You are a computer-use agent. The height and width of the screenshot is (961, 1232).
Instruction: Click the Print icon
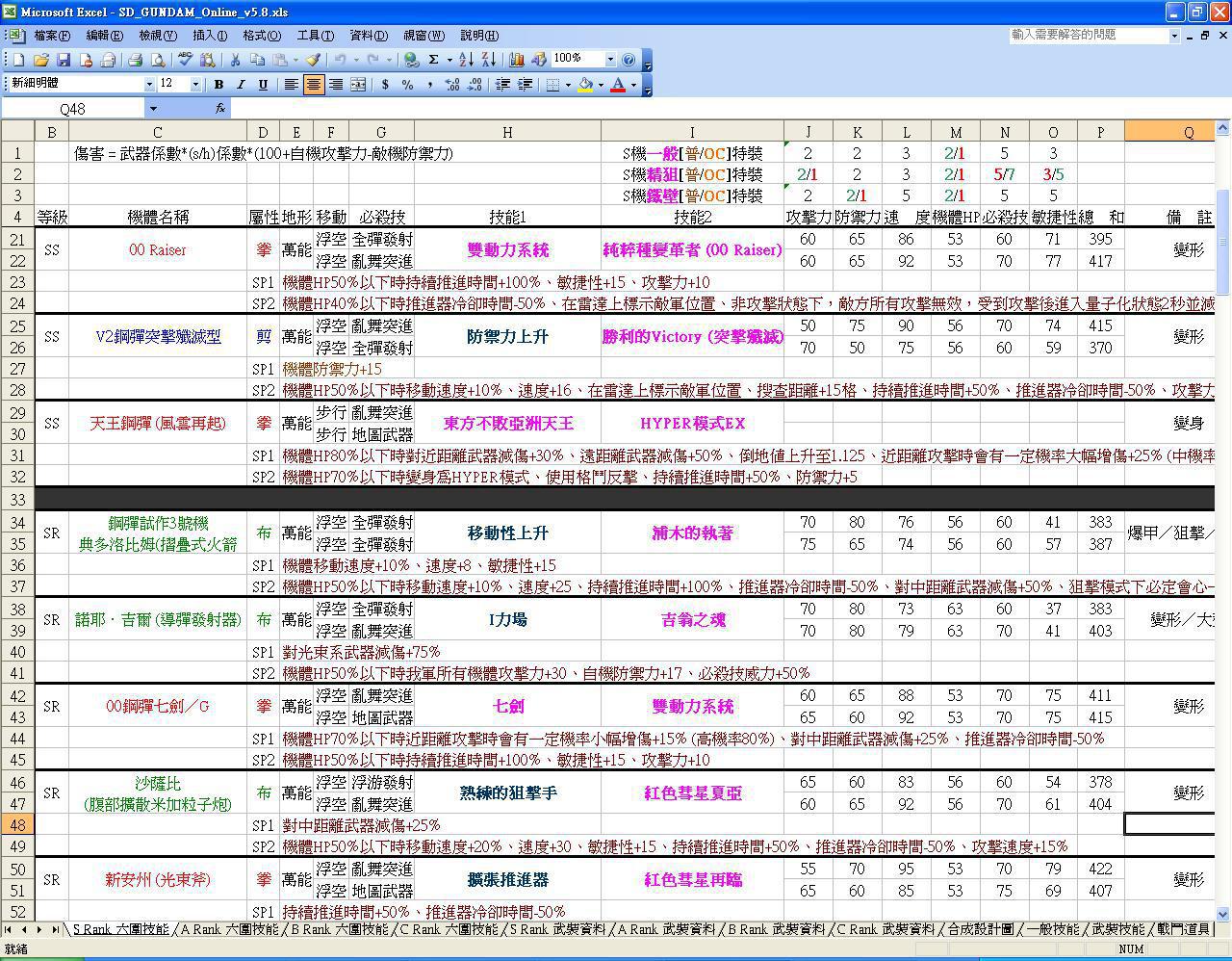[136, 60]
